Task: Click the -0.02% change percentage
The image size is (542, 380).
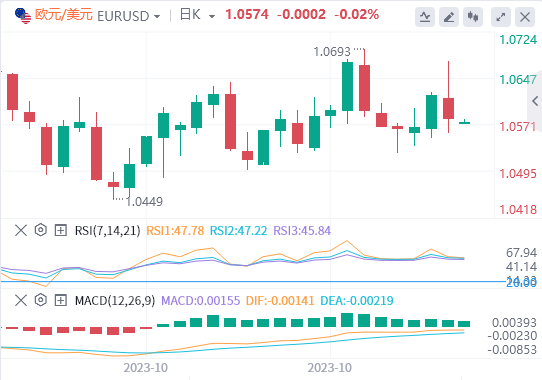Action: 356,15
